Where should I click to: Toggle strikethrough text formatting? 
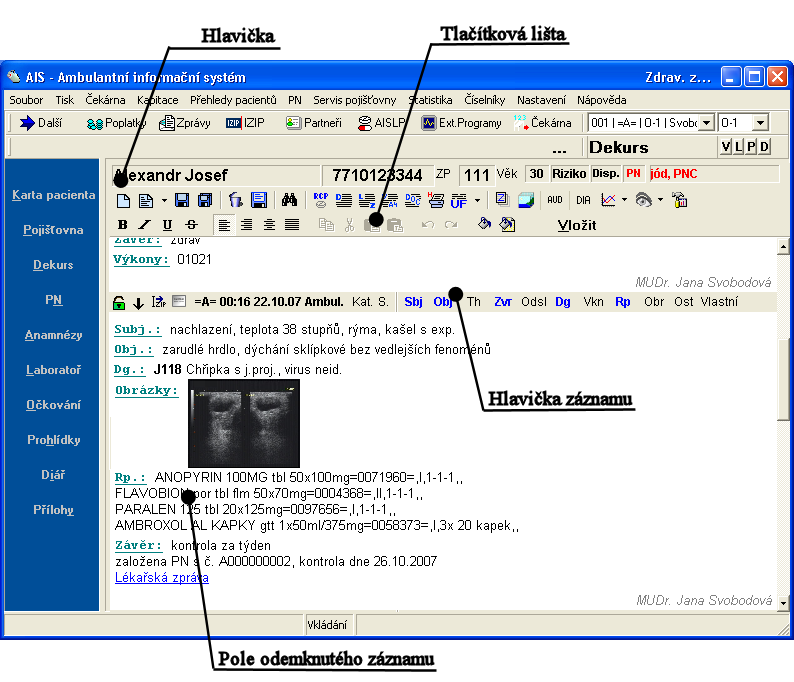[x=190, y=225]
